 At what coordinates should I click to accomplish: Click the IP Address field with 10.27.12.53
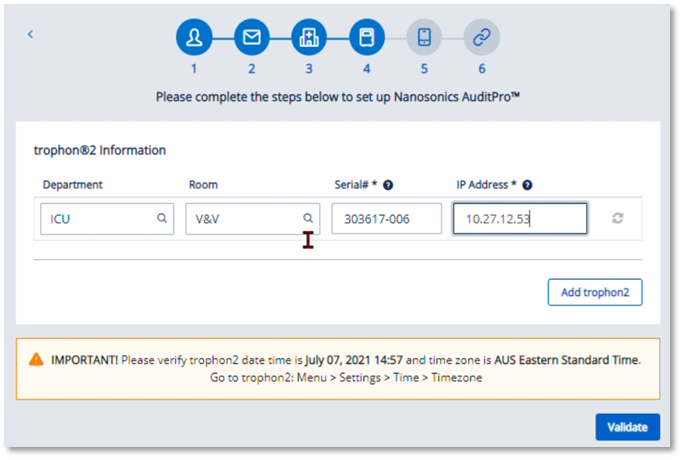click(520, 219)
